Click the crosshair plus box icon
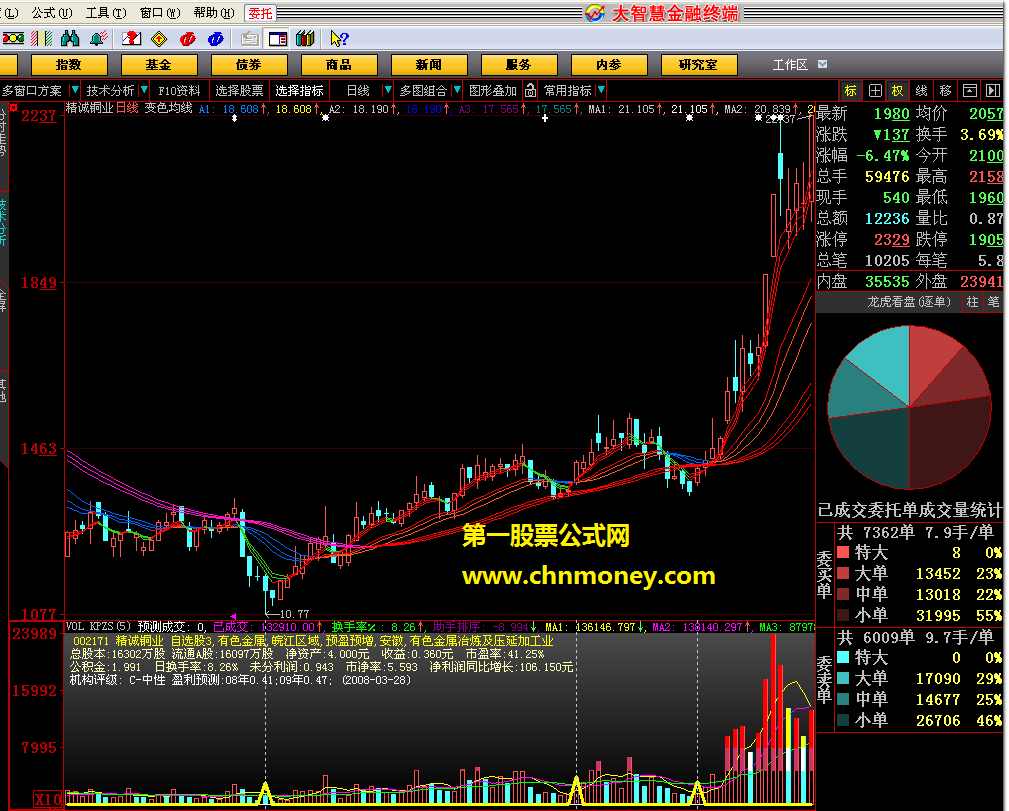This screenshot has width=1009, height=811. point(875,91)
